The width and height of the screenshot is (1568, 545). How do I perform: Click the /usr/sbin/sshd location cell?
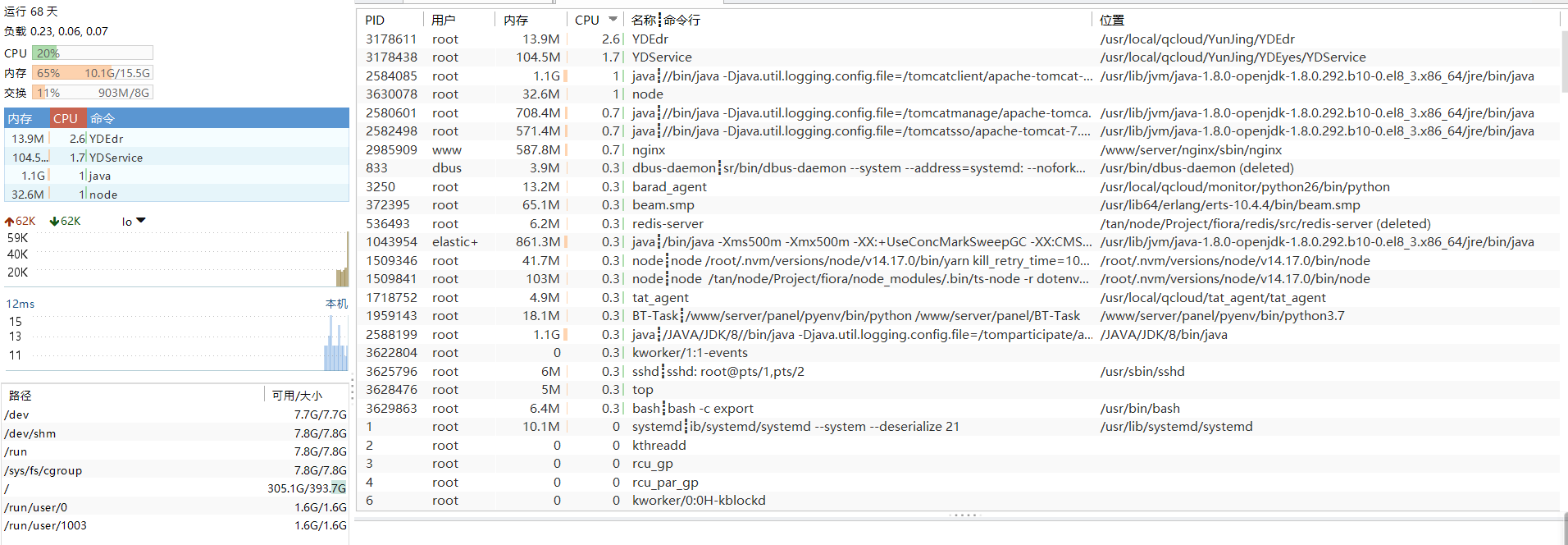click(x=1142, y=371)
